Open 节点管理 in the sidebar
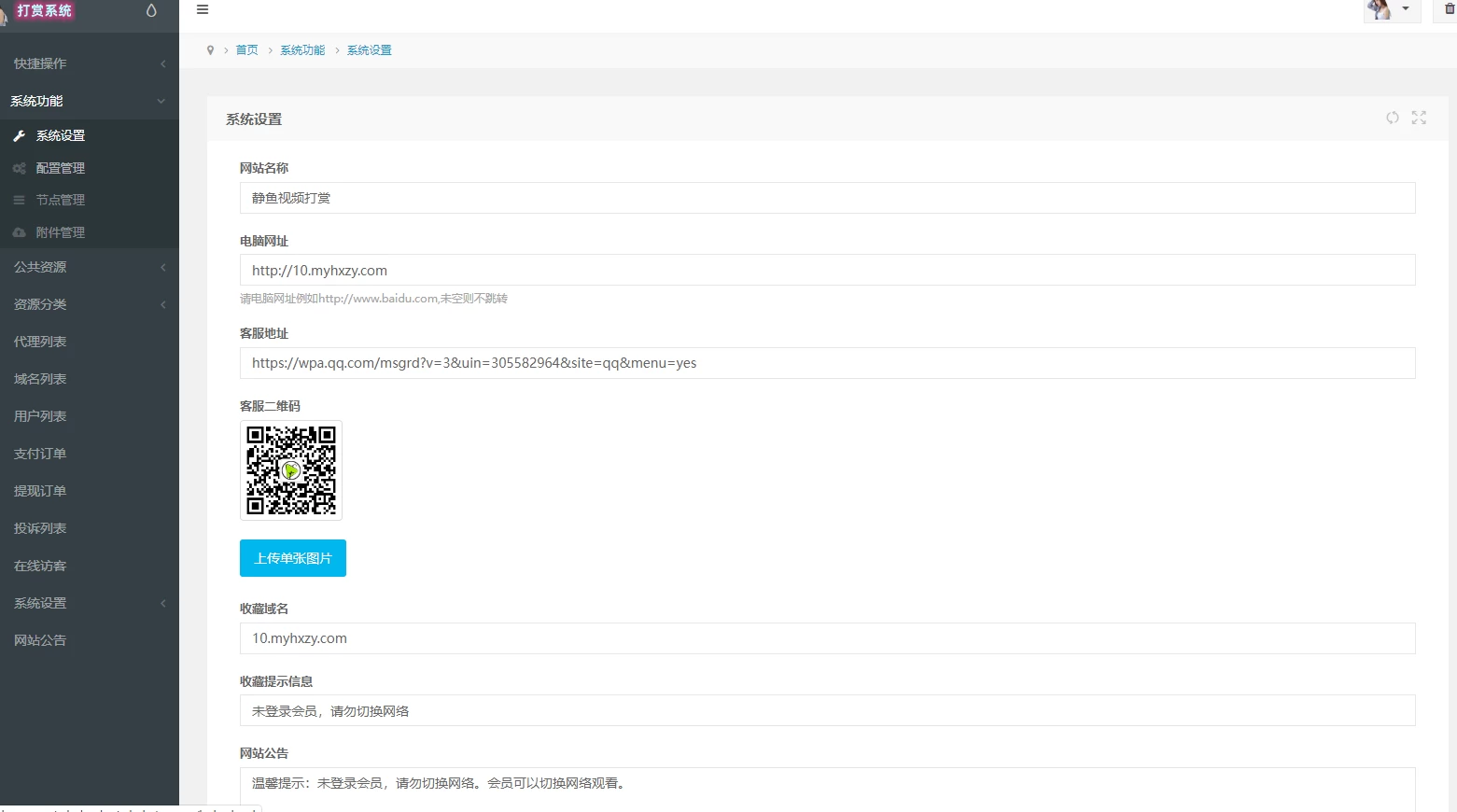Viewport: 1457px width, 812px height. (x=61, y=200)
